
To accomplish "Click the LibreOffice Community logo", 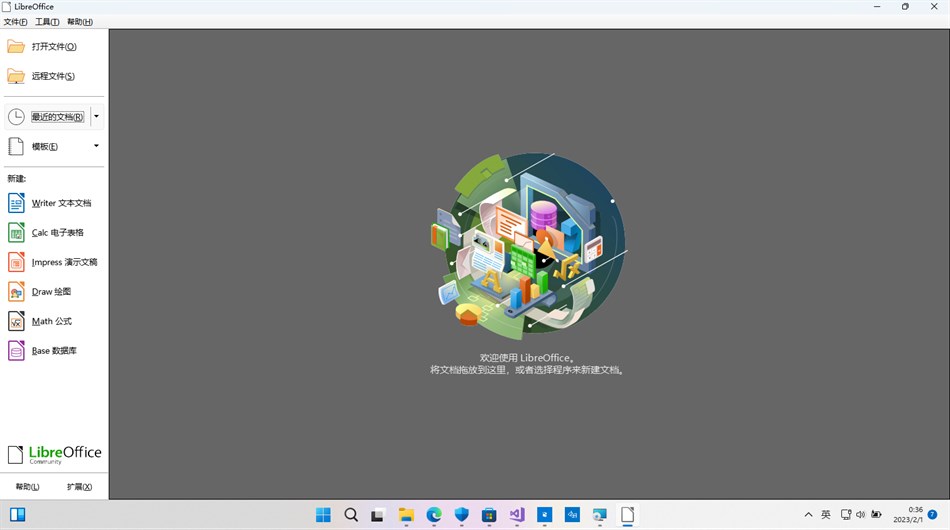I will coord(54,455).
